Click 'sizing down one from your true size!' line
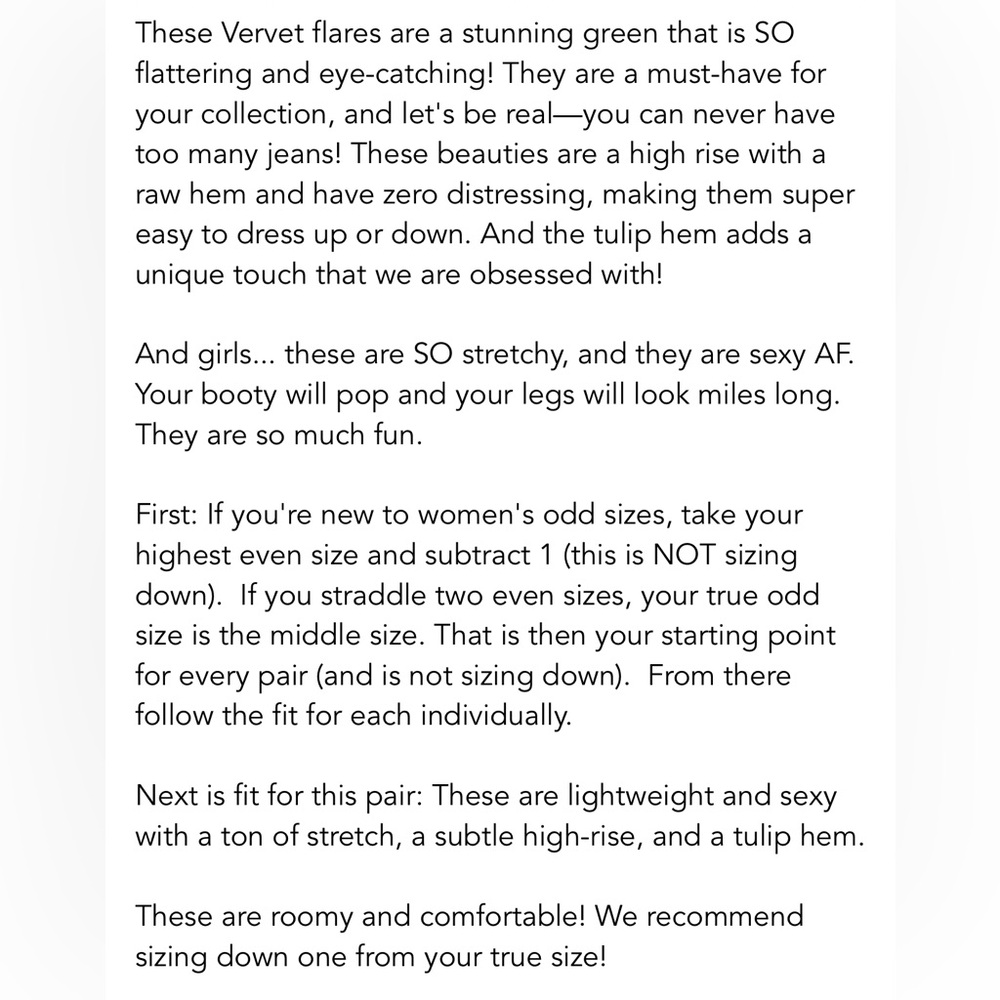Image resolution: width=1000 pixels, height=1000 pixels. [x=371, y=957]
